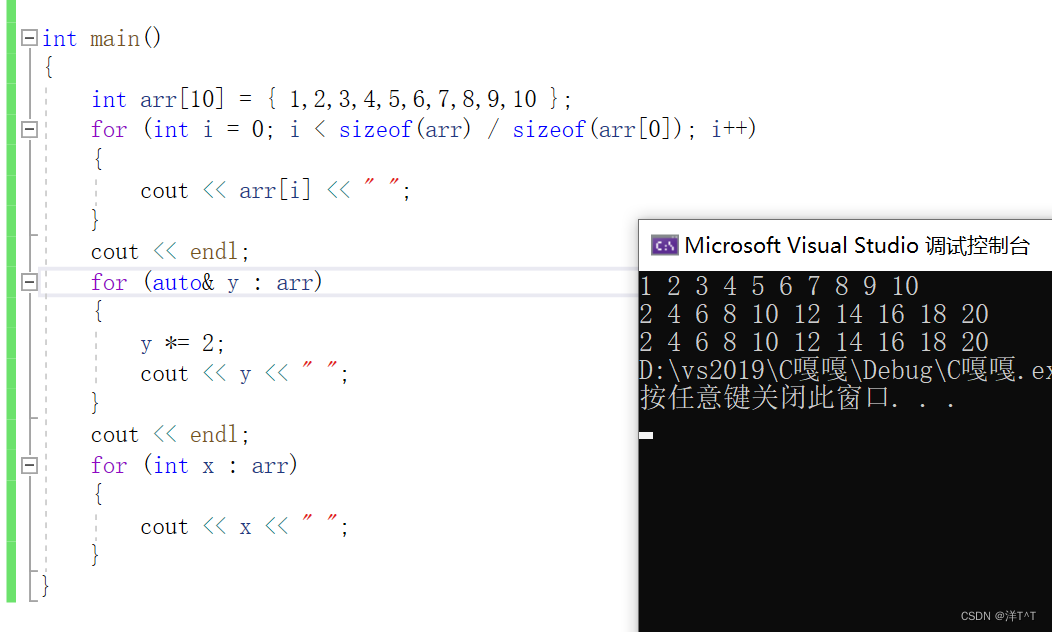Click the array declaration line int arr[10]
This screenshot has width=1052, height=632.
point(331,99)
